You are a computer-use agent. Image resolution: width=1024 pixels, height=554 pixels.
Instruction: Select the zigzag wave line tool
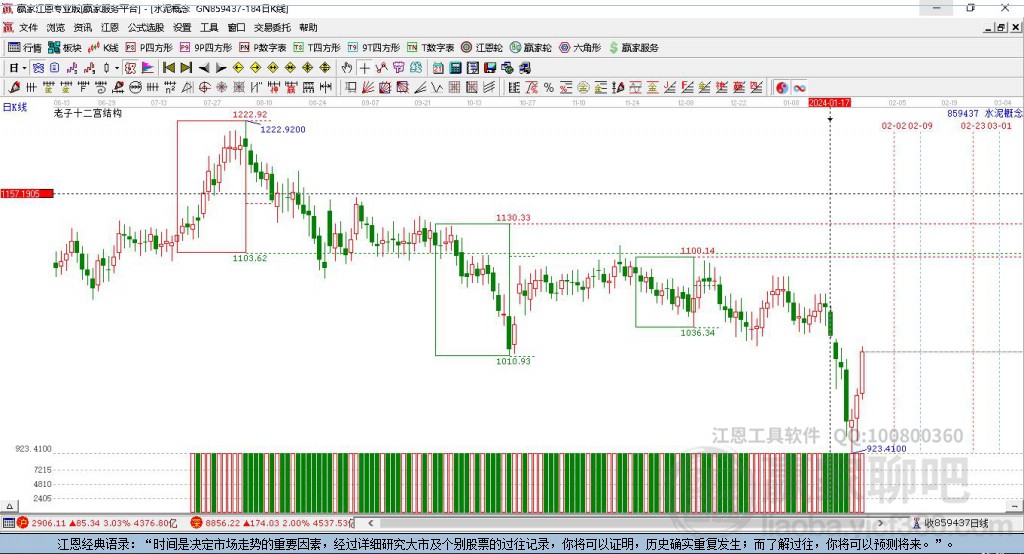point(436,88)
